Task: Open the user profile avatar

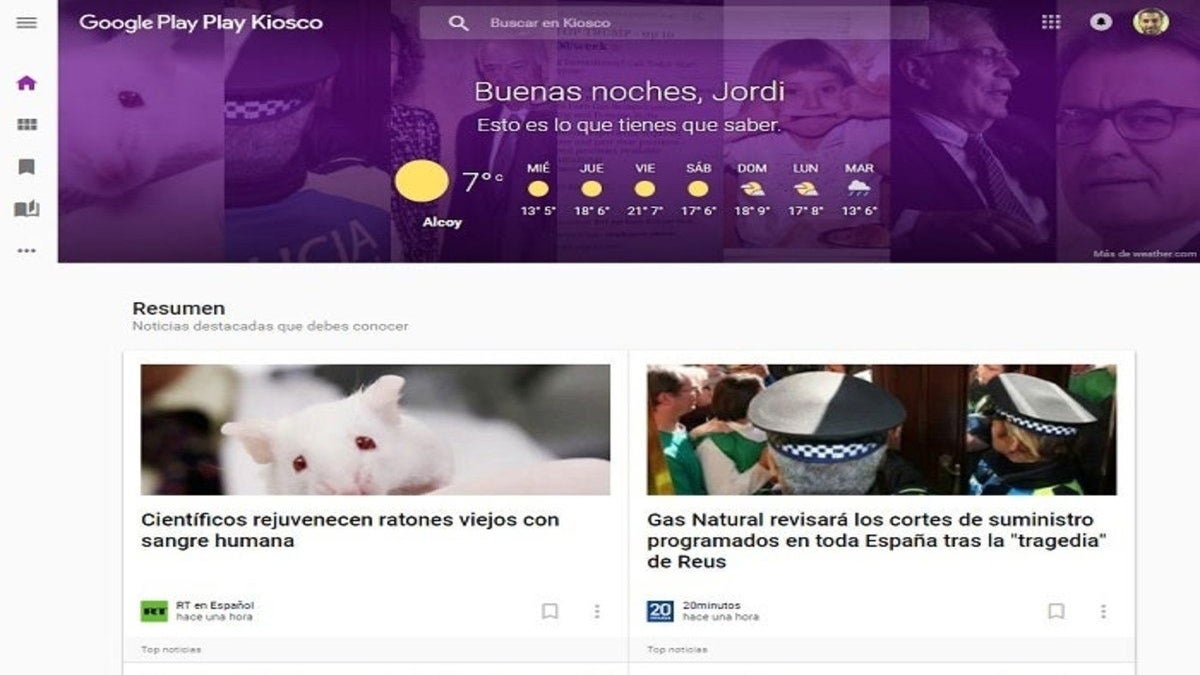Action: [1150, 22]
